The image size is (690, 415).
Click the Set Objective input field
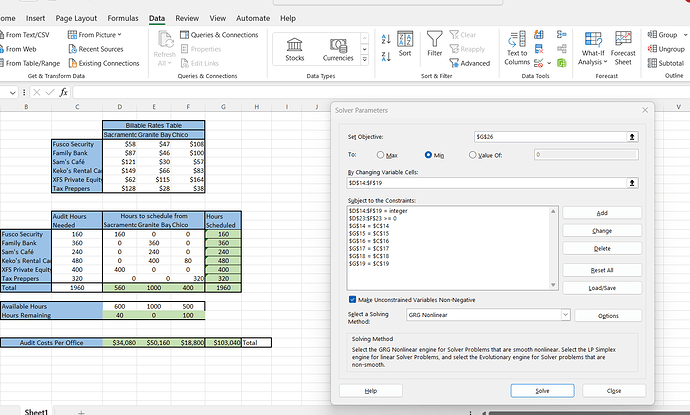coord(550,137)
